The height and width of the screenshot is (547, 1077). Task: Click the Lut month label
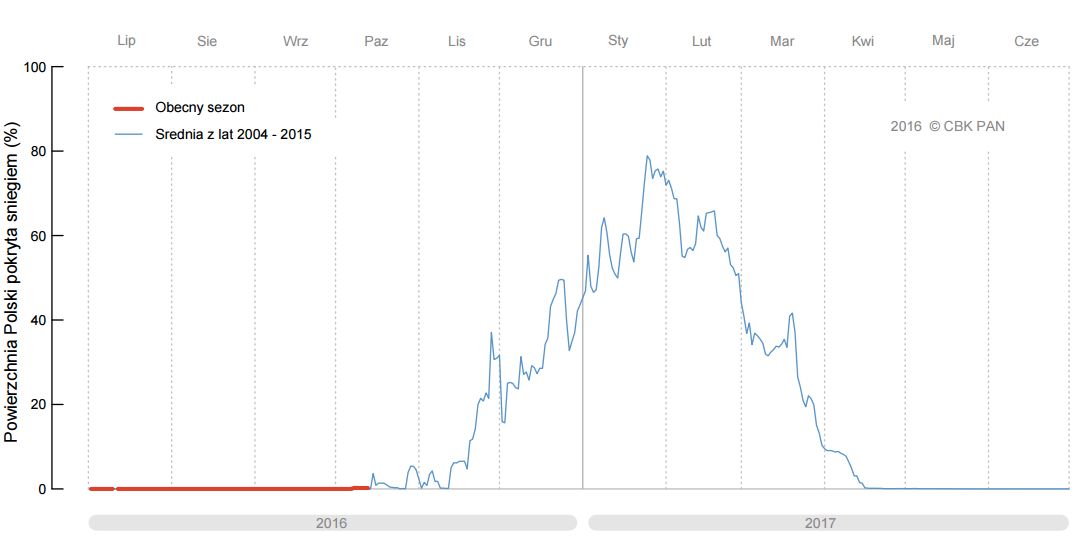(x=701, y=41)
